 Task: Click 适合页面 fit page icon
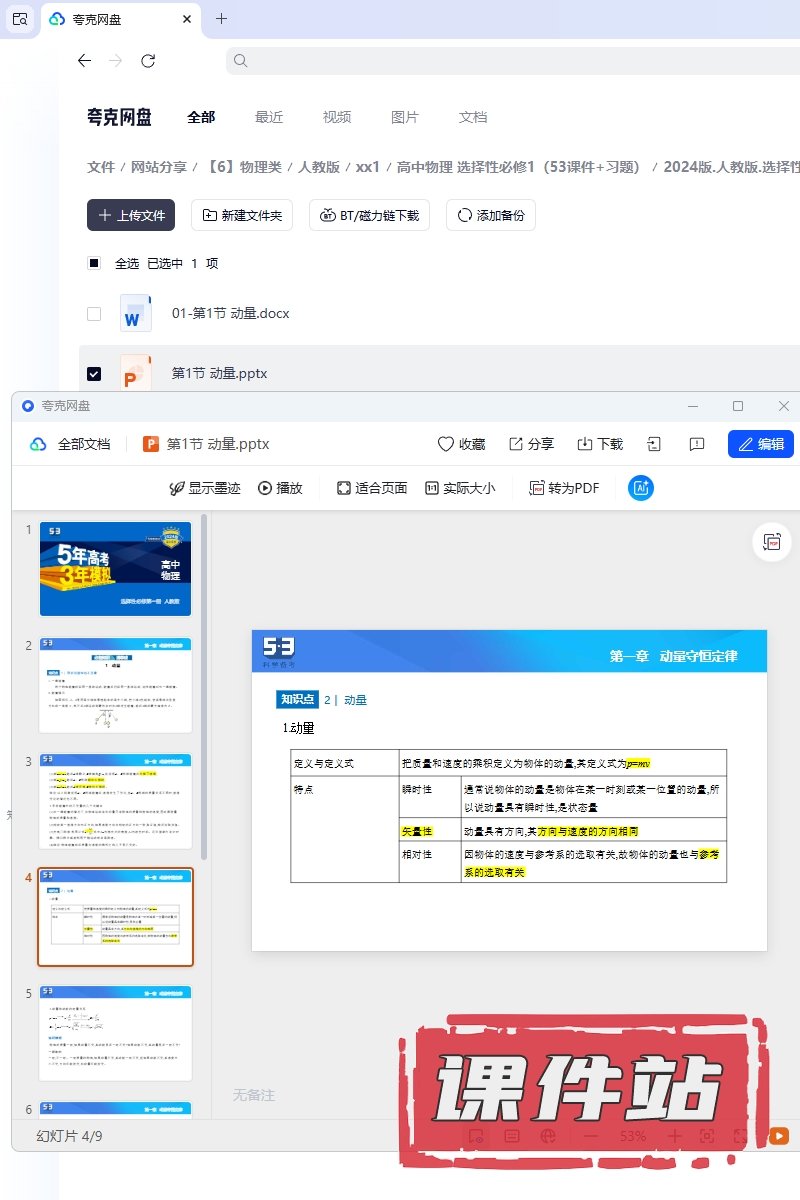[344, 488]
